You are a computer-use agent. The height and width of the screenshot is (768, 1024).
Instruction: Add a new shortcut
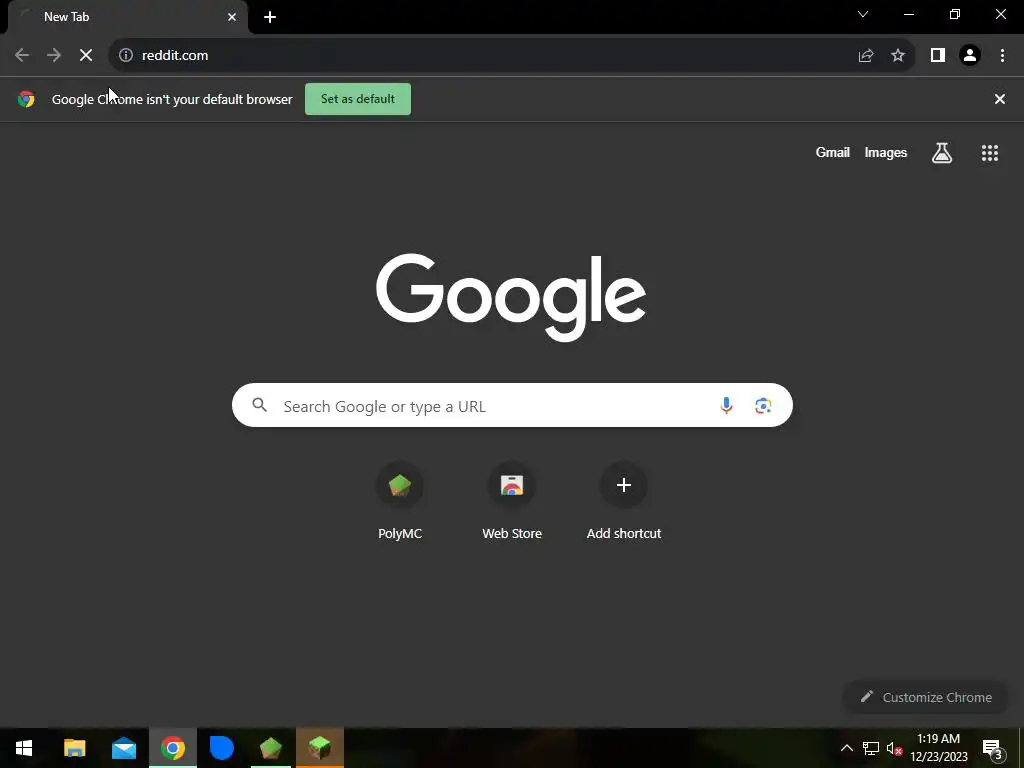[x=624, y=502]
